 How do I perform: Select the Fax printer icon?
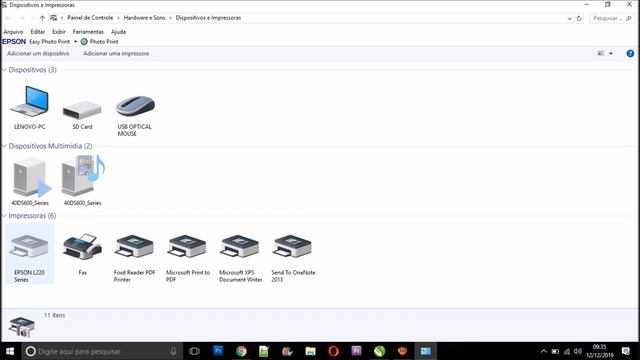tap(82, 247)
